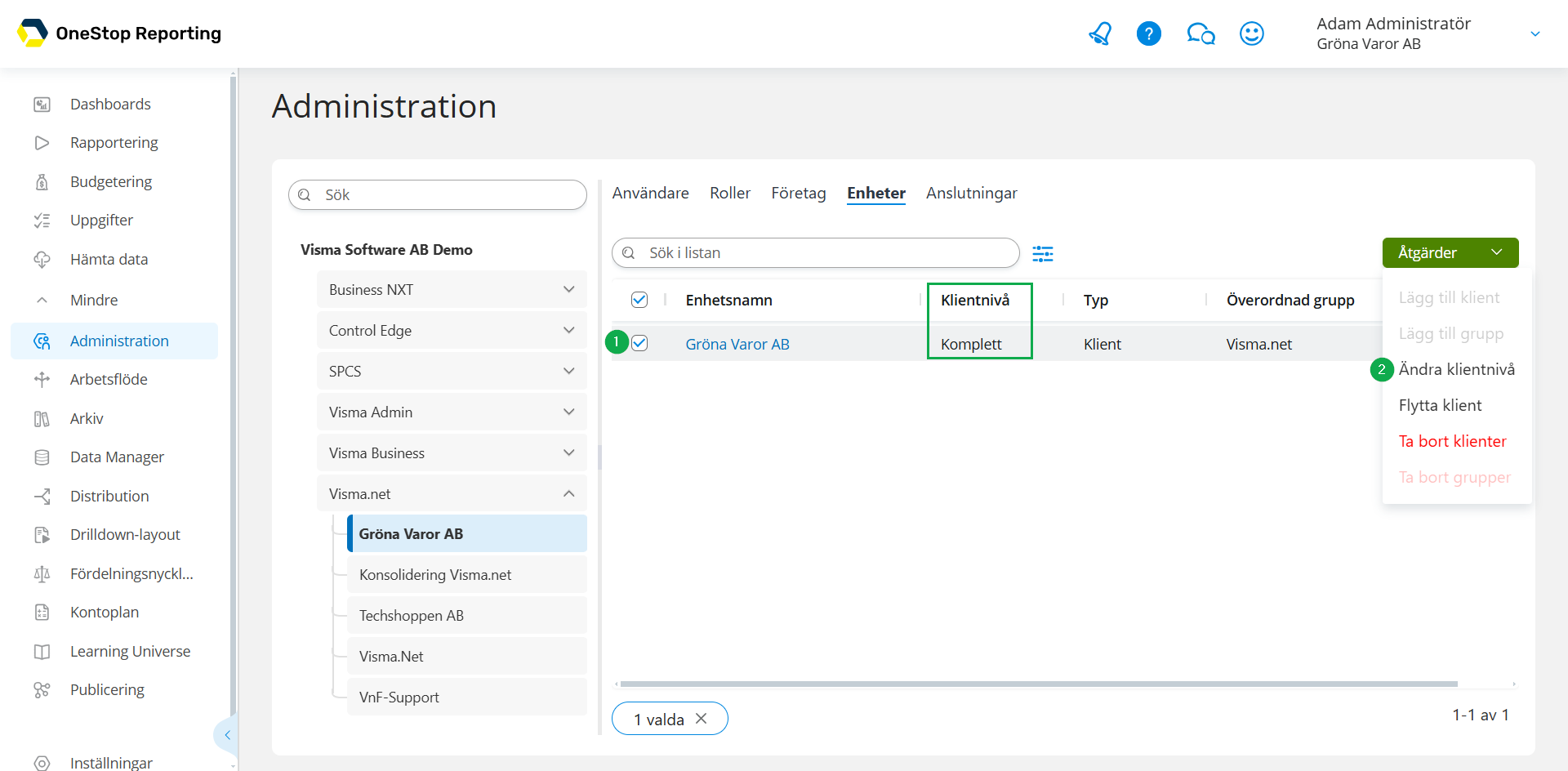Screen dimensions: 1568x771
Task: Open the Åtgärder dropdown button
Action: click(x=1450, y=253)
